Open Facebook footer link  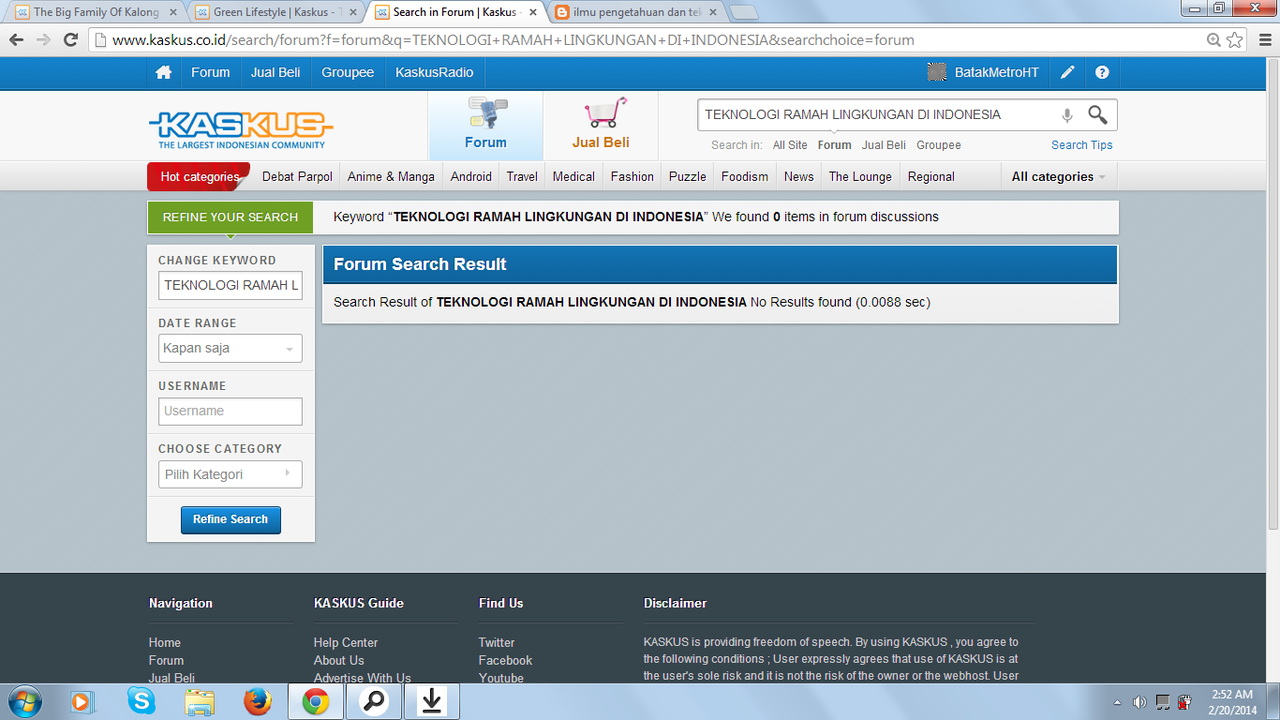point(506,661)
